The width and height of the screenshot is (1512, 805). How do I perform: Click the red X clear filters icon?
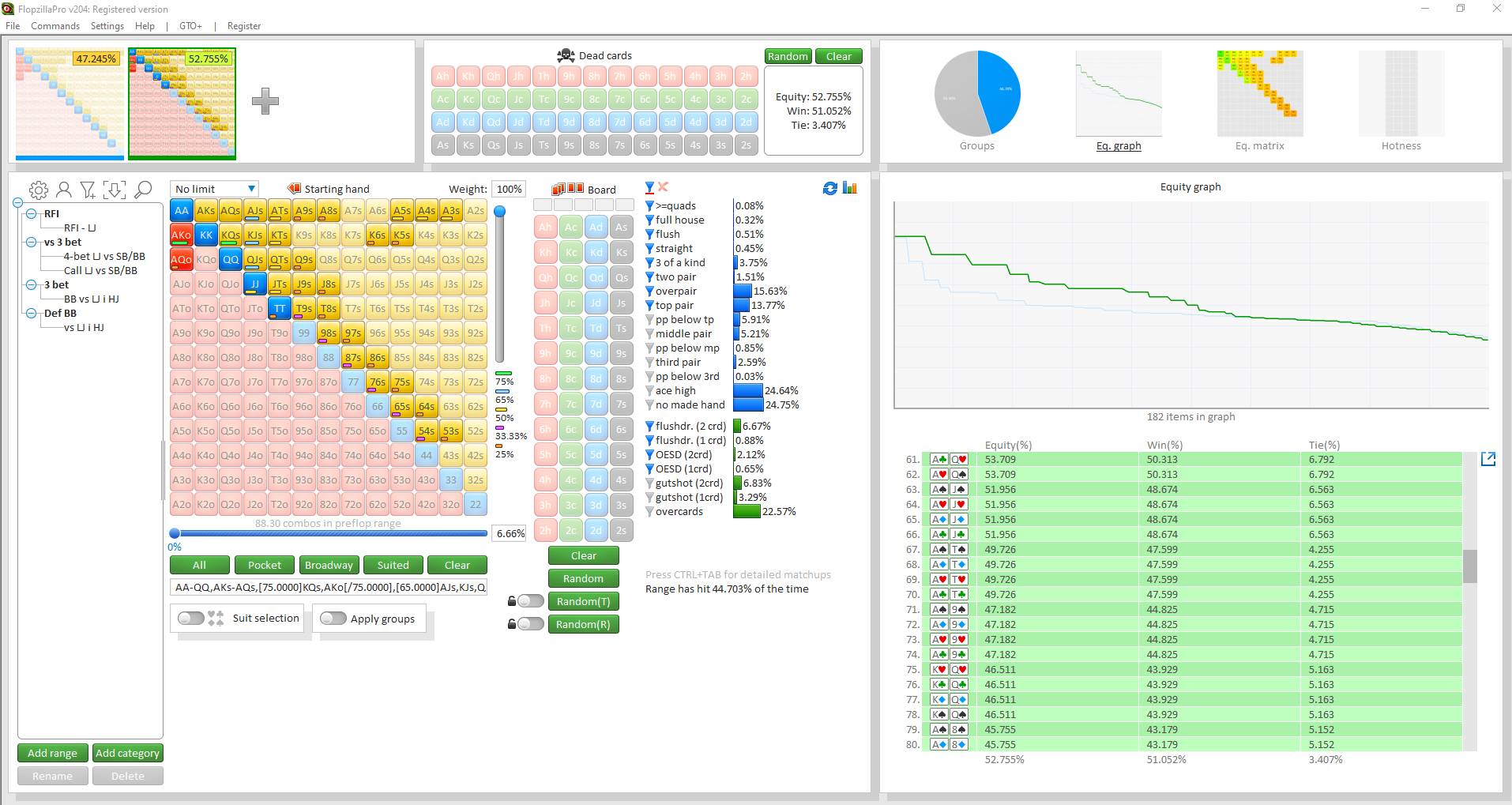click(664, 187)
